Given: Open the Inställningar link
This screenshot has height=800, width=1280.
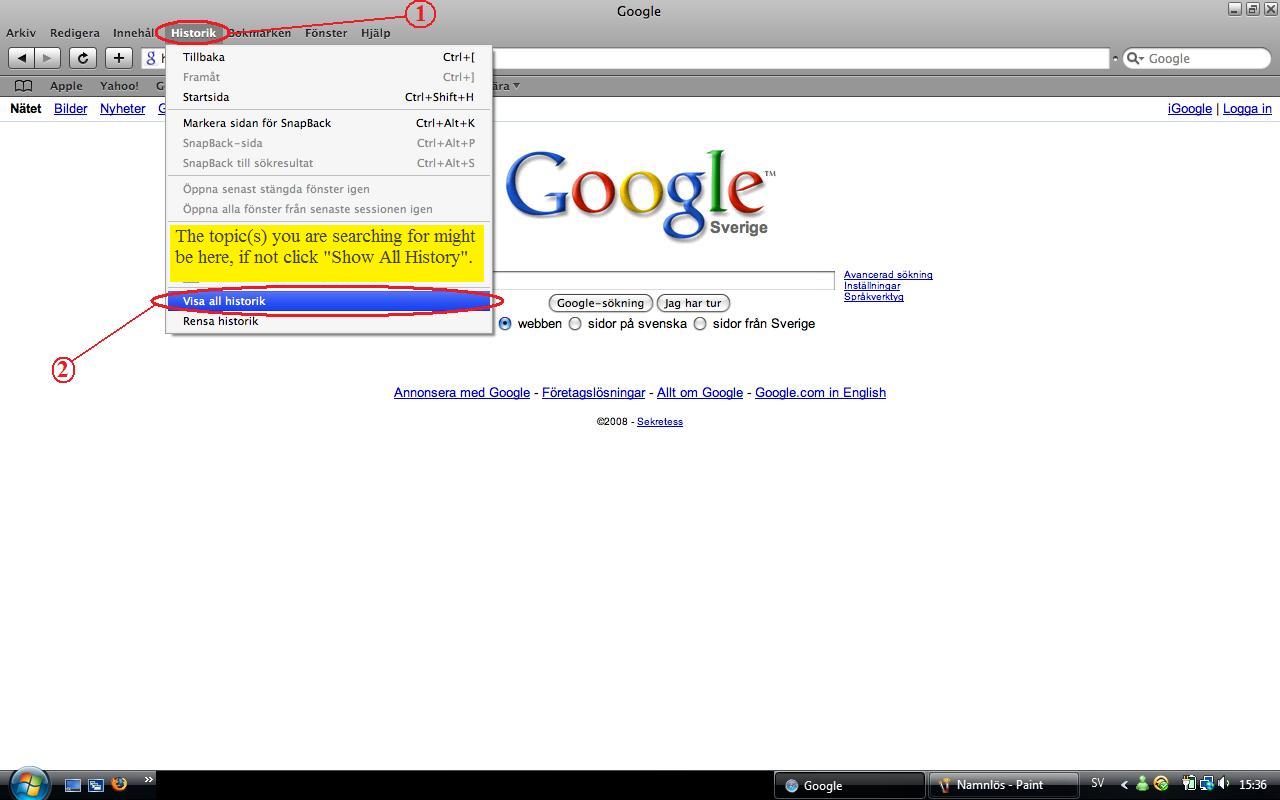Looking at the screenshot, I should coord(872,285).
